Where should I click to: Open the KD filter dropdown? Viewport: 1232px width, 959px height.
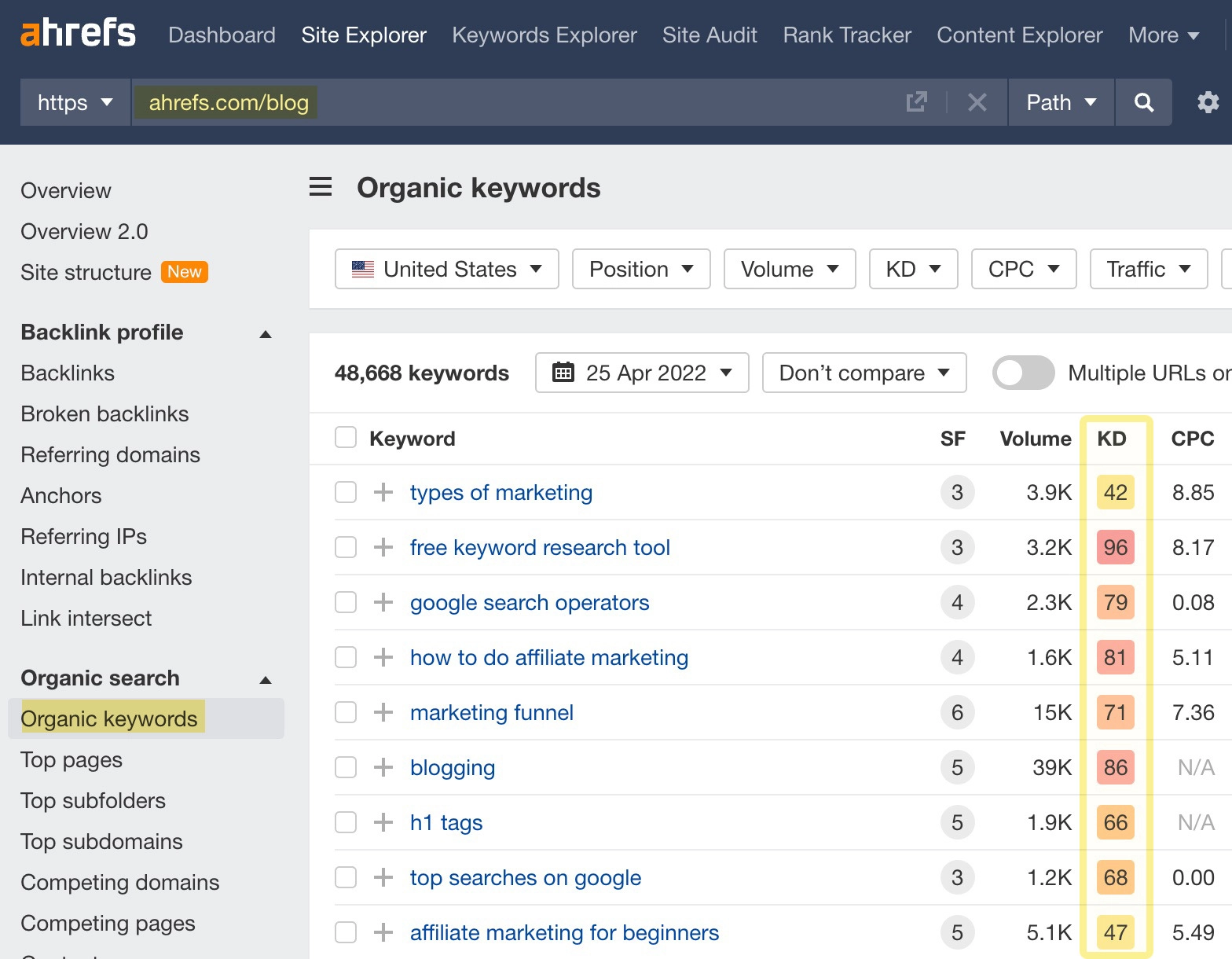pos(913,269)
